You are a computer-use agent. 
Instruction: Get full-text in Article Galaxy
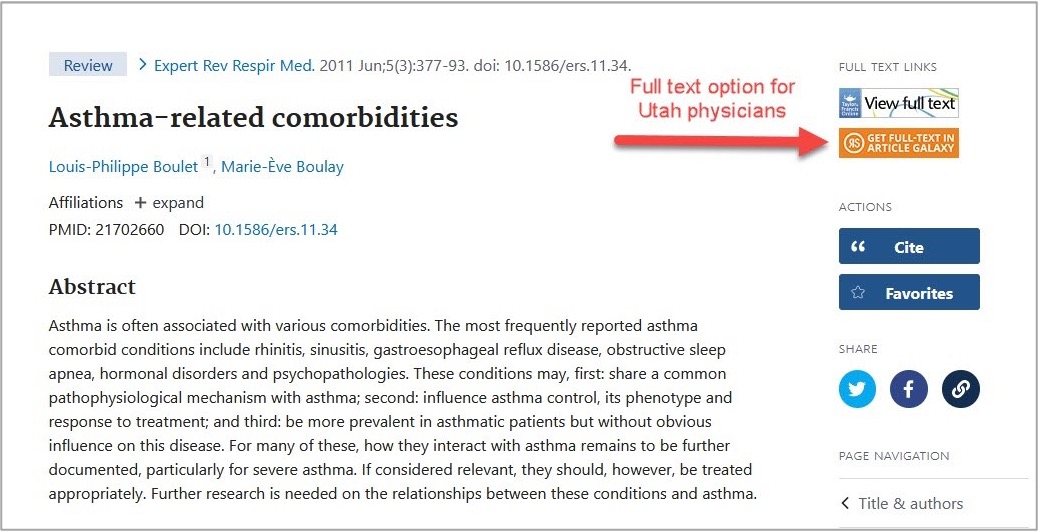(898, 144)
